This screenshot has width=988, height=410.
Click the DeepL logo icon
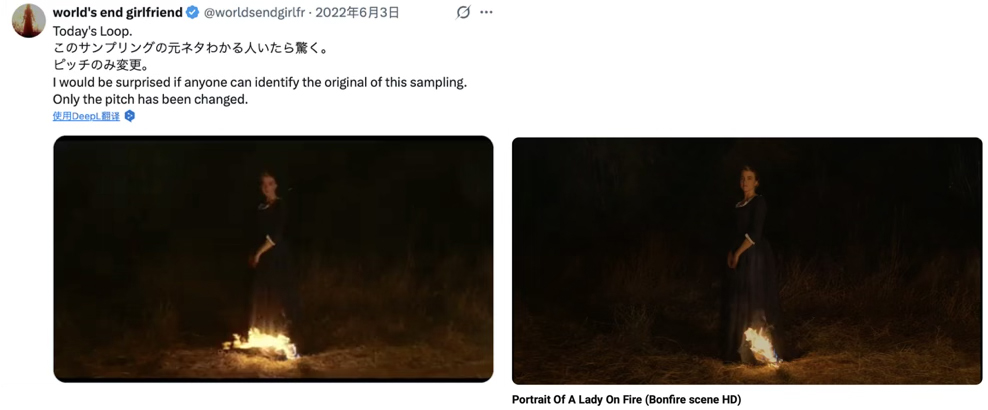pos(129,116)
